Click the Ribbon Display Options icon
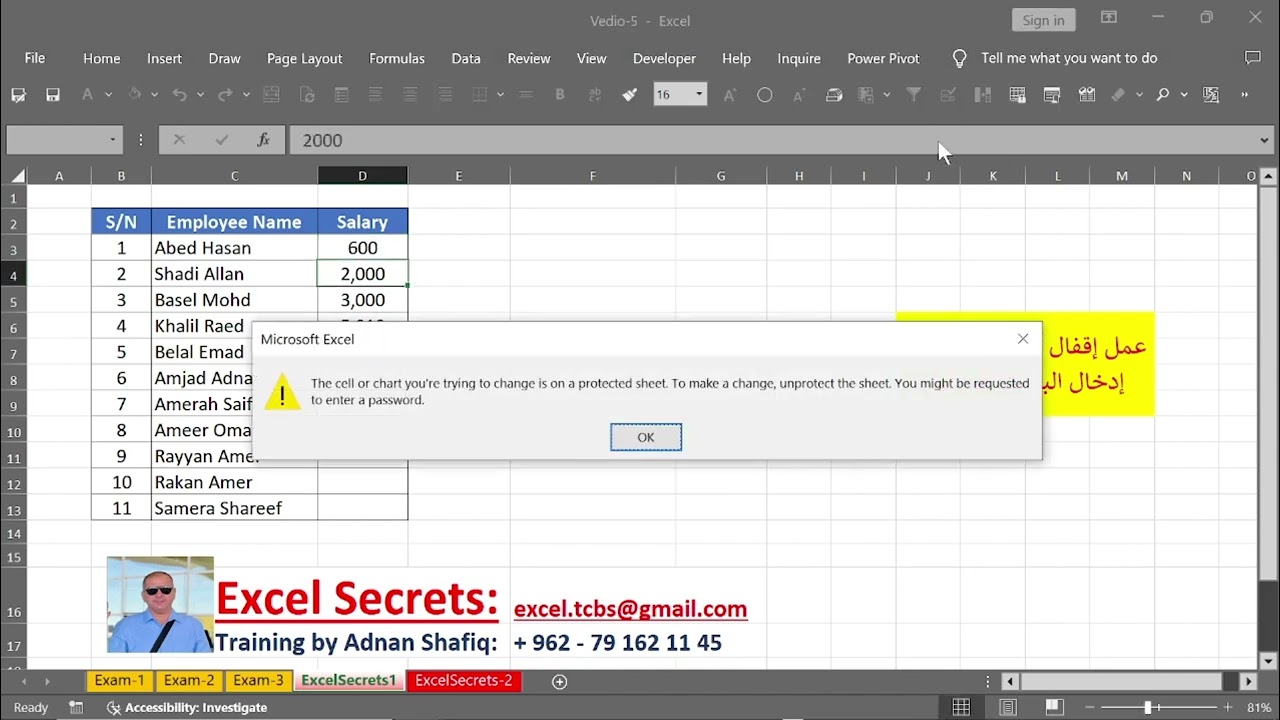1280x720 pixels. coord(1109,18)
